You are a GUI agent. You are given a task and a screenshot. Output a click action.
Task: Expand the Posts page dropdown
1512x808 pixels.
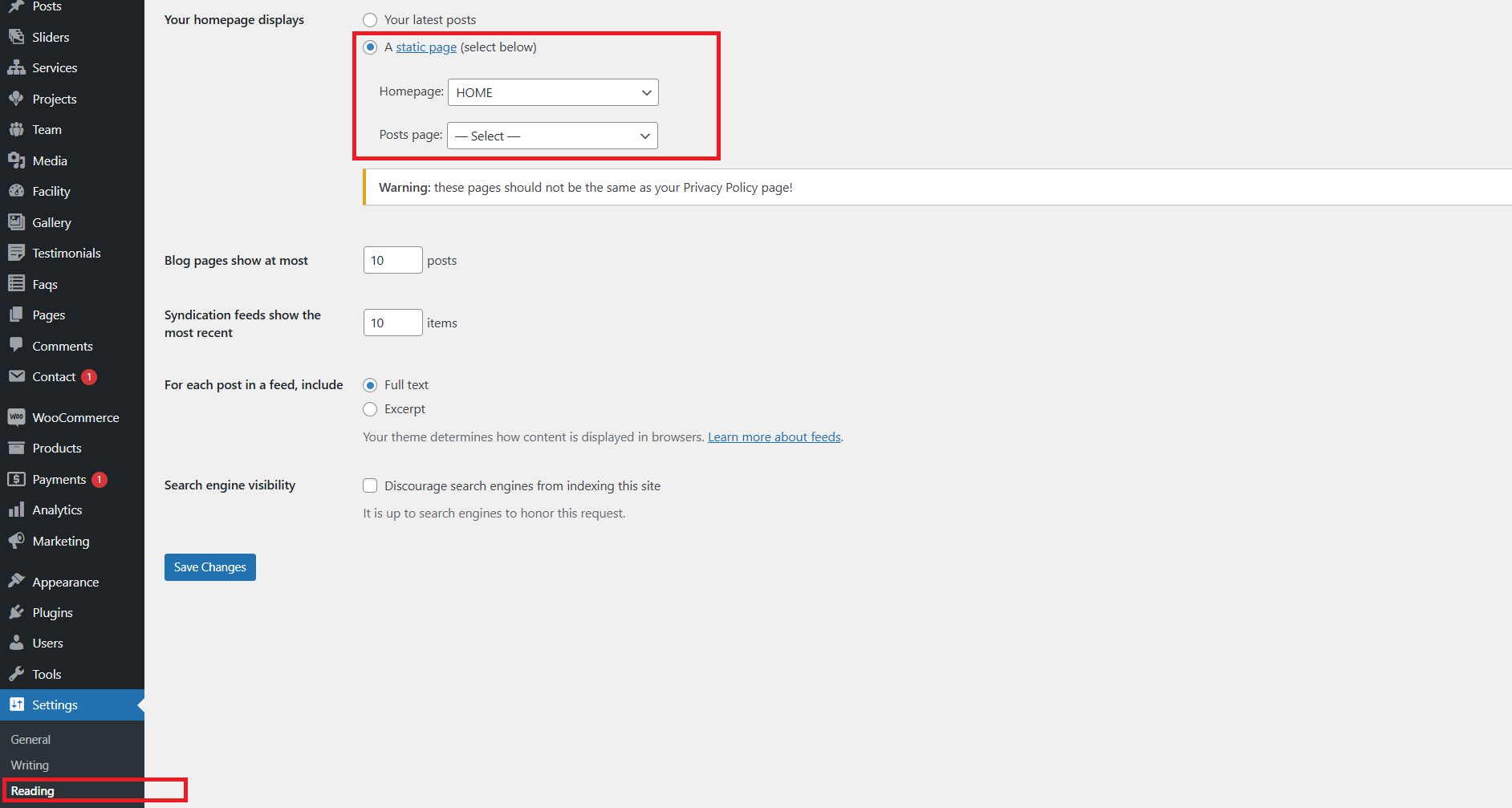552,136
